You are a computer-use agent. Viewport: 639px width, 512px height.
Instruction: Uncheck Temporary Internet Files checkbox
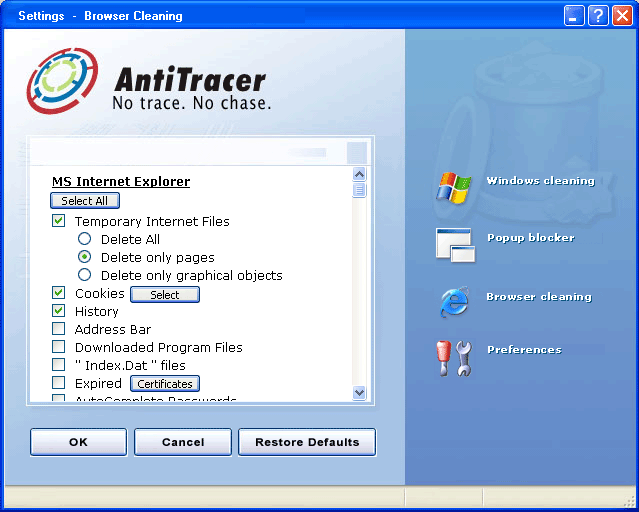59,221
